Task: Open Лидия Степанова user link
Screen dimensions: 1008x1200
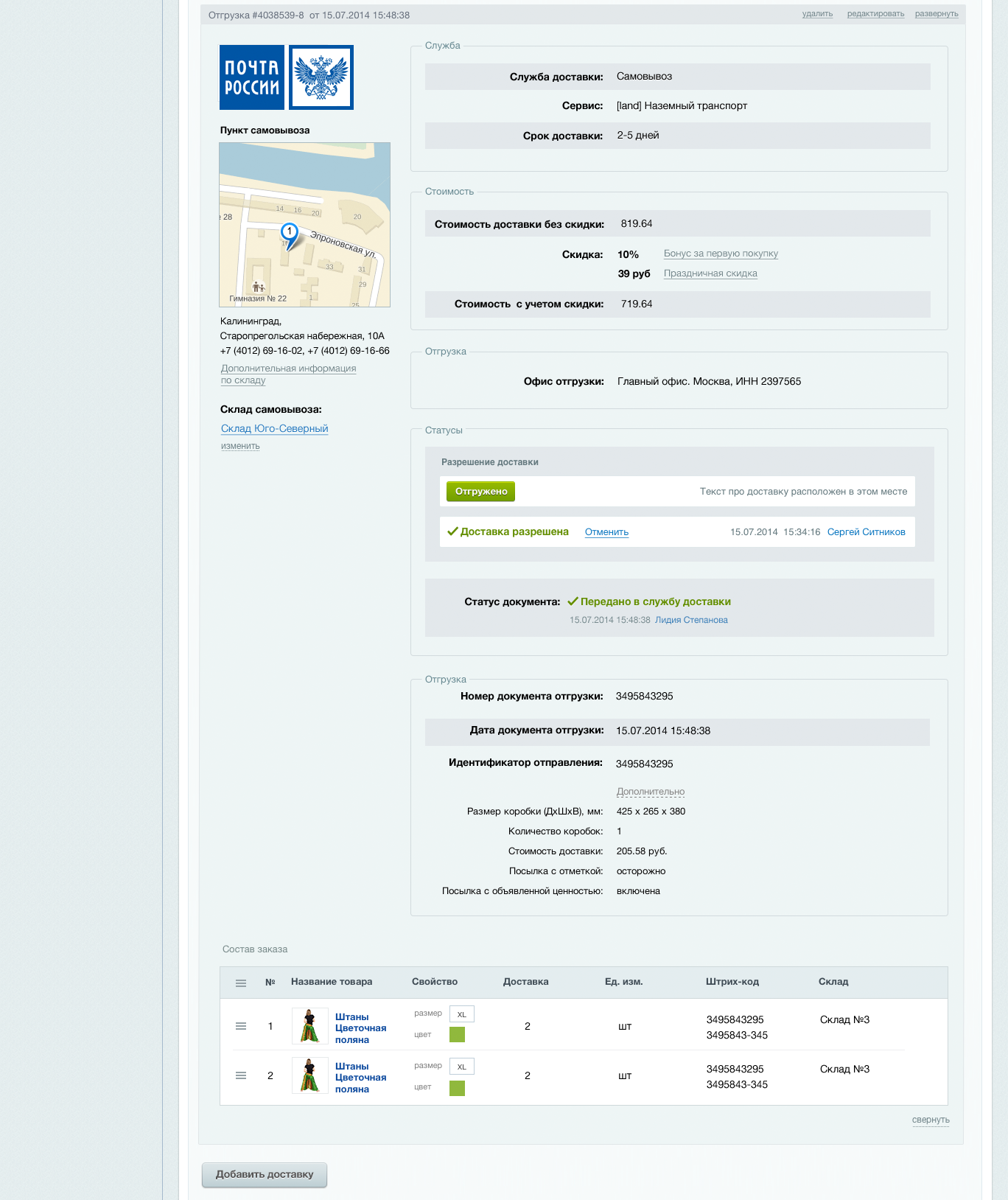Action: point(691,620)
